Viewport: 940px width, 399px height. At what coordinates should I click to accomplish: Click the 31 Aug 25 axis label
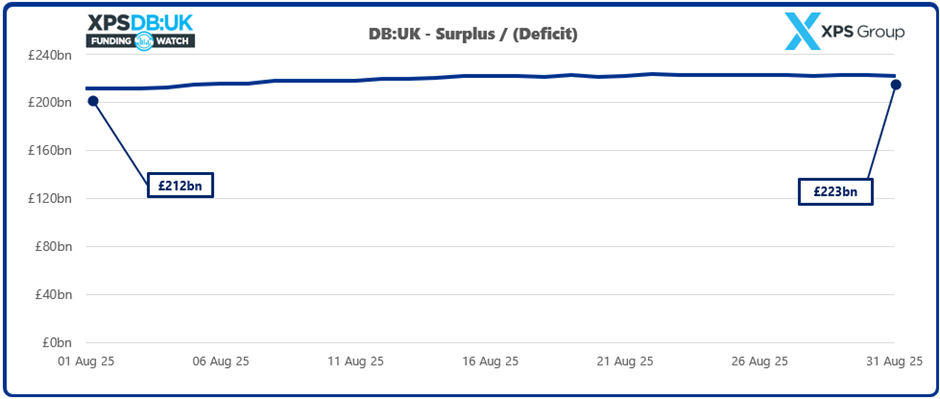[894, 362]
